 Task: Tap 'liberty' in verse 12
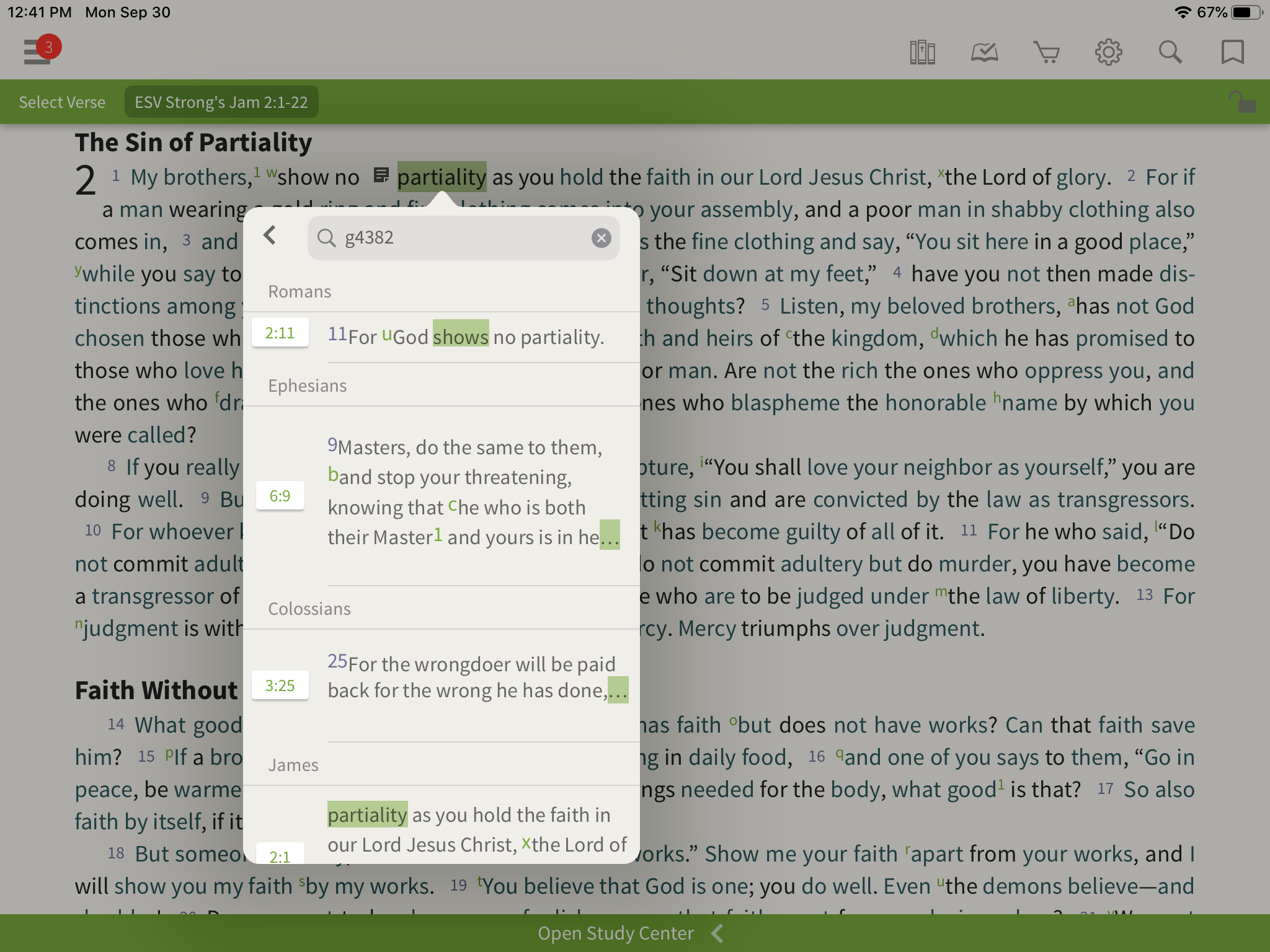pyautogui.click(x=1082, y=596)
